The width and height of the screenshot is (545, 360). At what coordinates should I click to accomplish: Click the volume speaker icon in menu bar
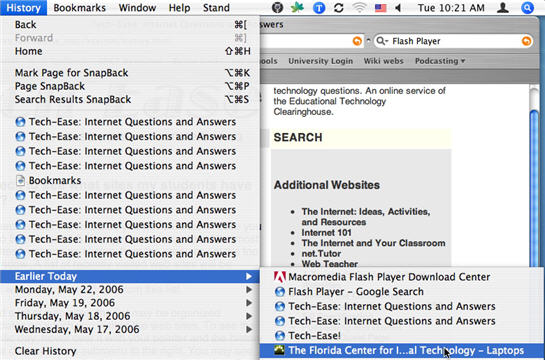click(398, 8)
